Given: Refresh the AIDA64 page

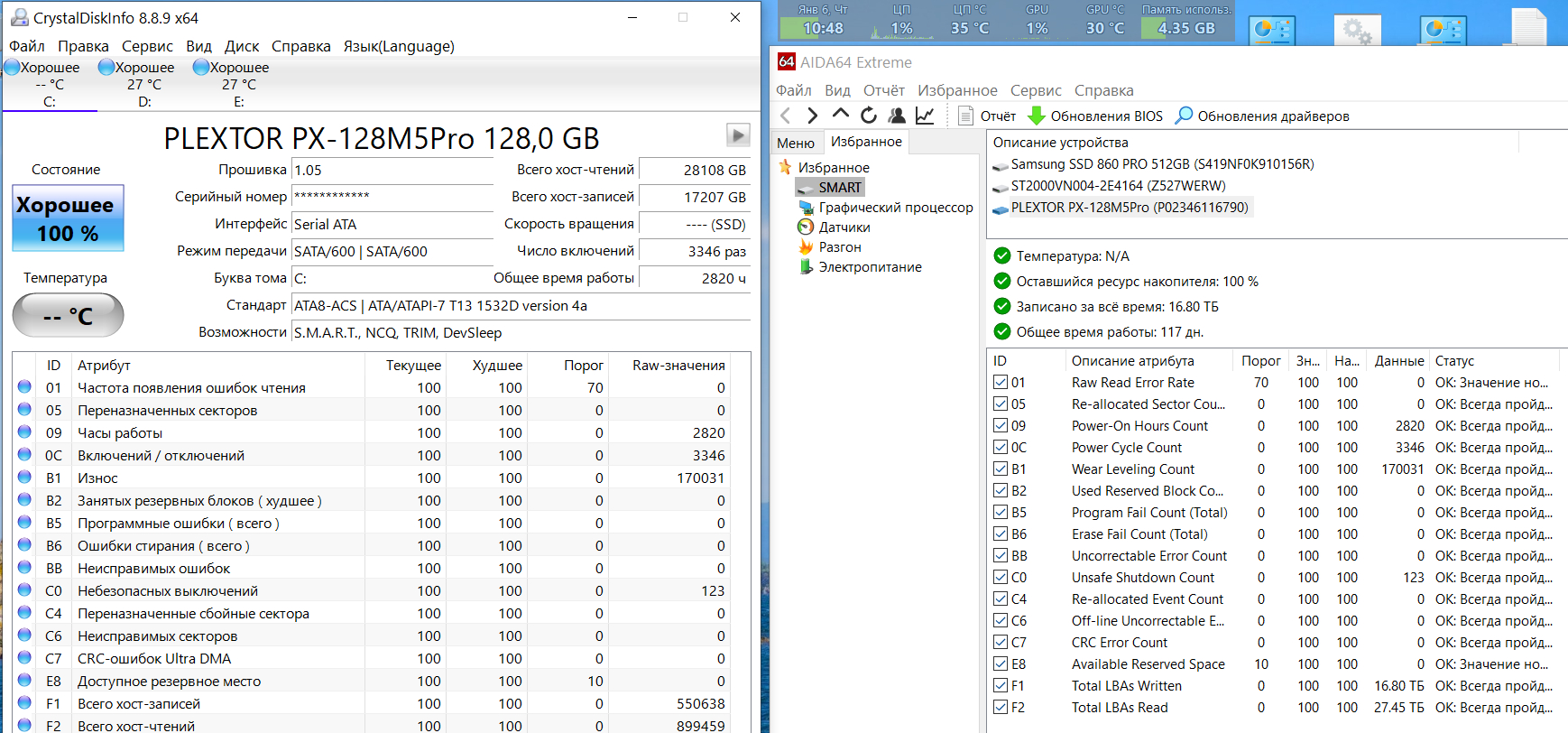Looking at the screenshot, I should point(868,116).
